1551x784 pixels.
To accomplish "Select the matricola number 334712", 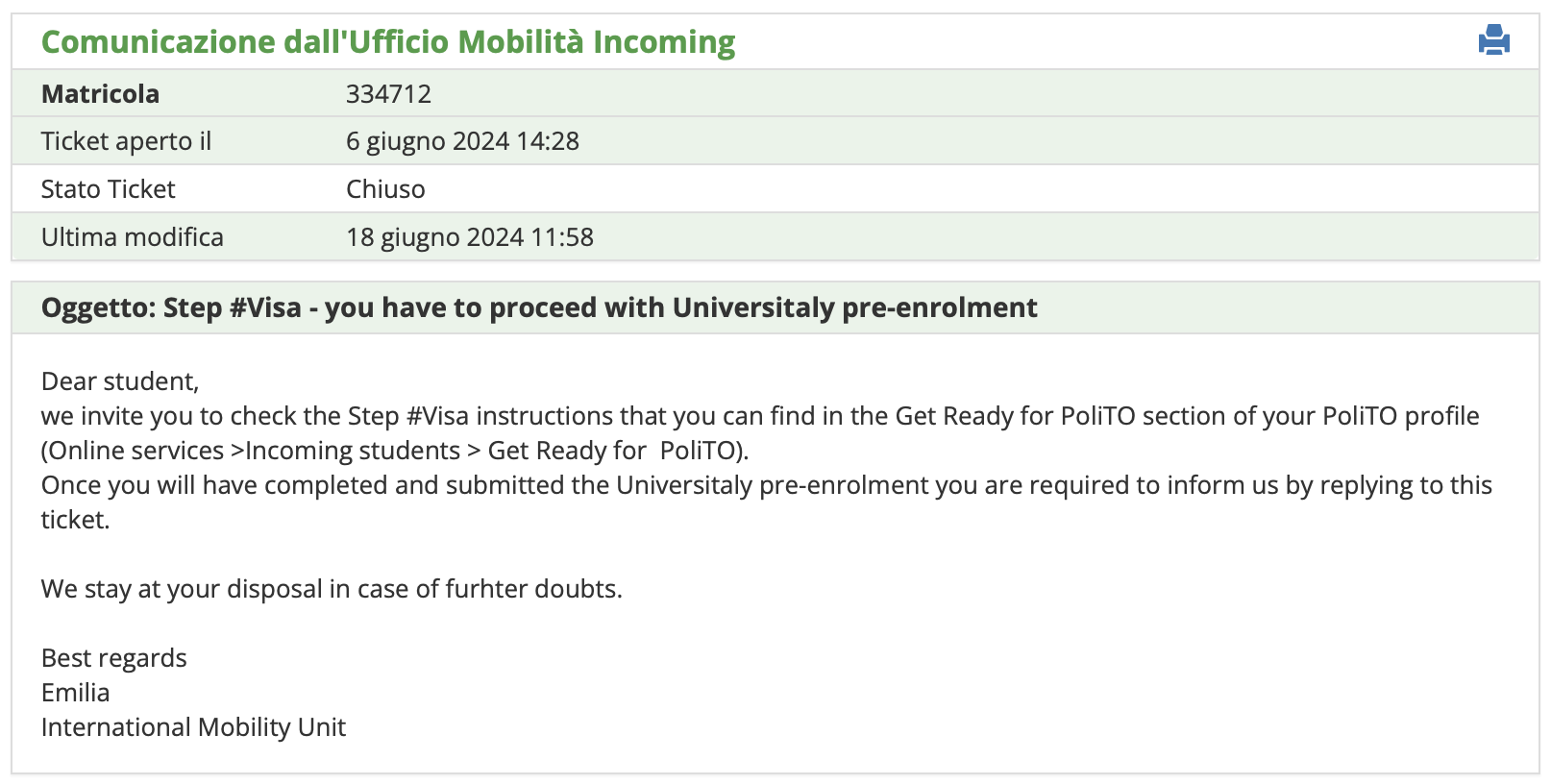I will coord(388,94).
